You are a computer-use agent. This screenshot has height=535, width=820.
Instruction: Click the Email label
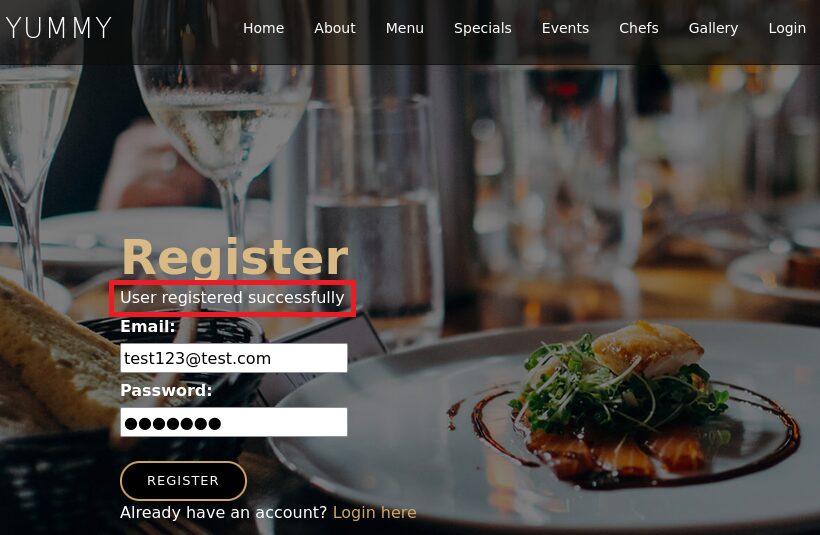pyautogui.click(x=148, y=327)
